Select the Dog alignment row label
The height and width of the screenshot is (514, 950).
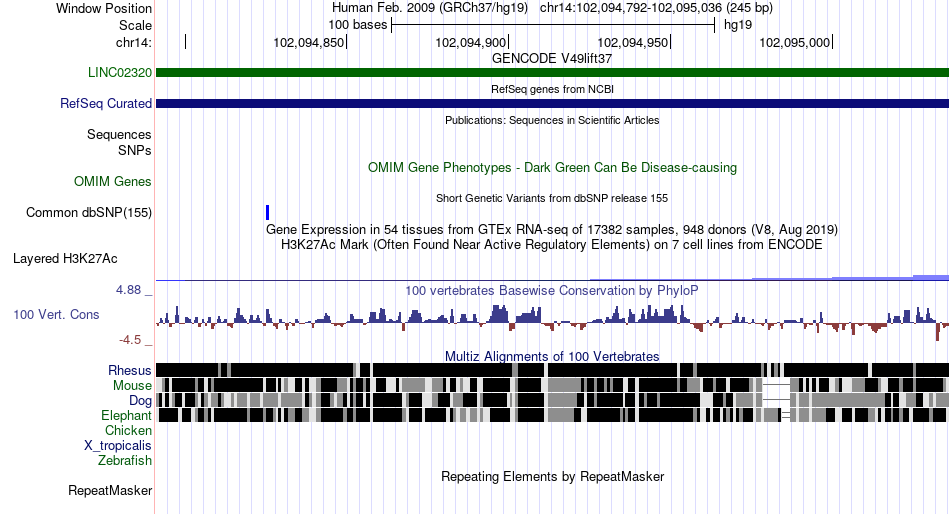coord(140,401)
